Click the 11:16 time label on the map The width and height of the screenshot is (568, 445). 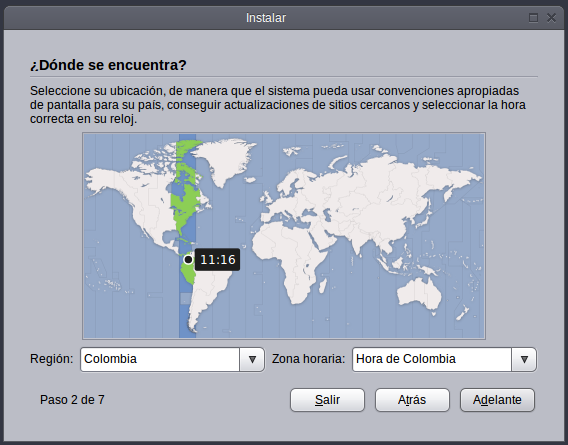point(217,259)
